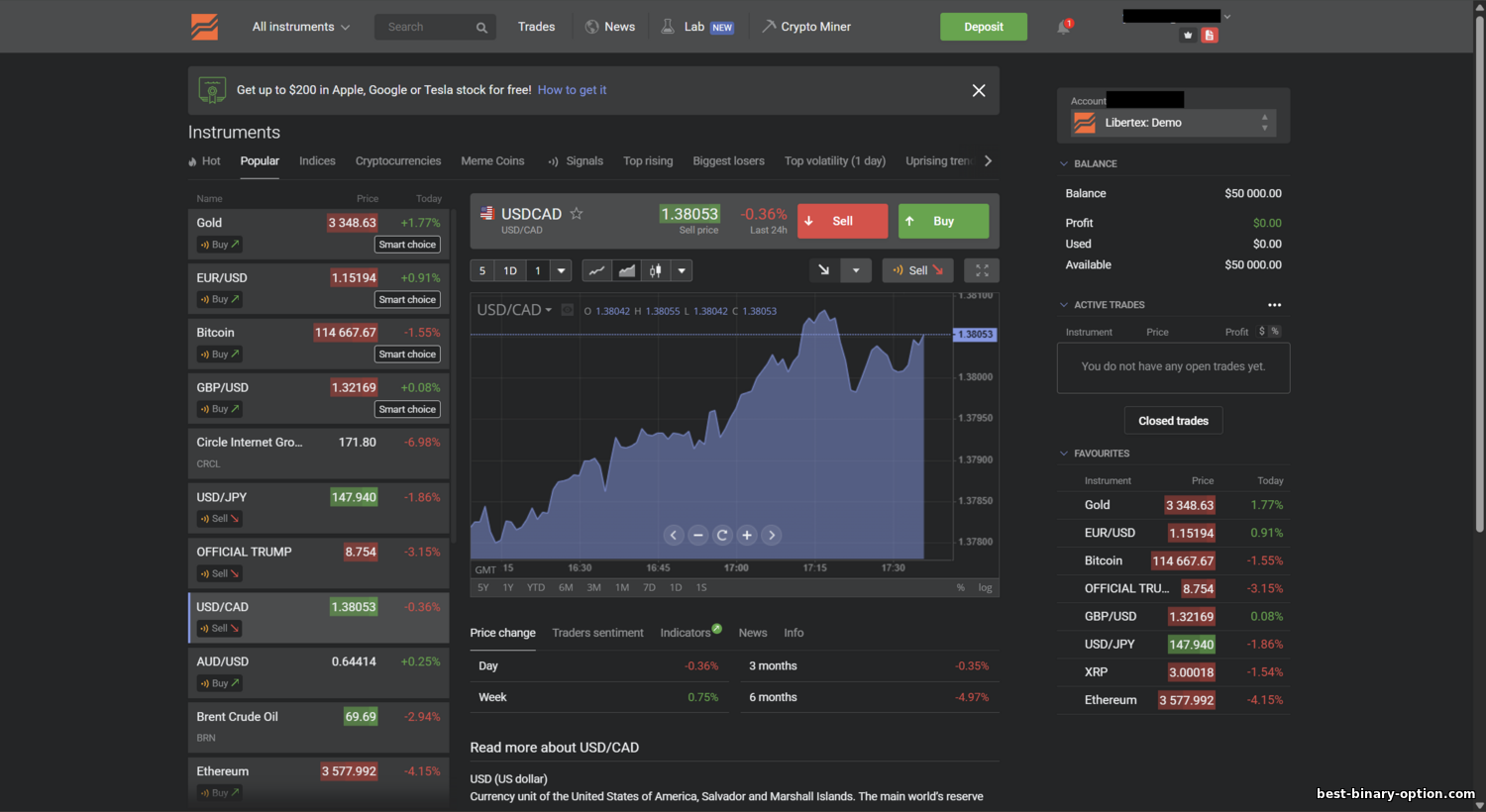Open the Traders sentiment tab
This screenshot has height=812, width=1486.
[597, 633]
